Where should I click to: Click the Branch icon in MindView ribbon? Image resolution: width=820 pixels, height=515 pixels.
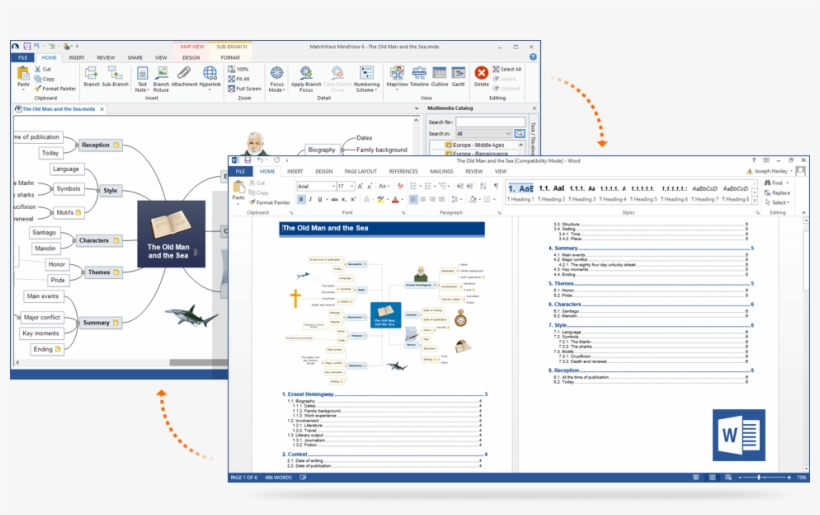[91, 76]
